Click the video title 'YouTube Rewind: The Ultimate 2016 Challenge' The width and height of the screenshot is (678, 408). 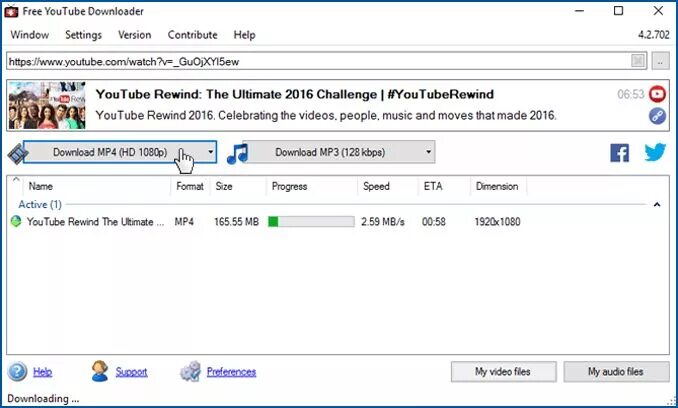pyautogui.click(x=236, y=94)
